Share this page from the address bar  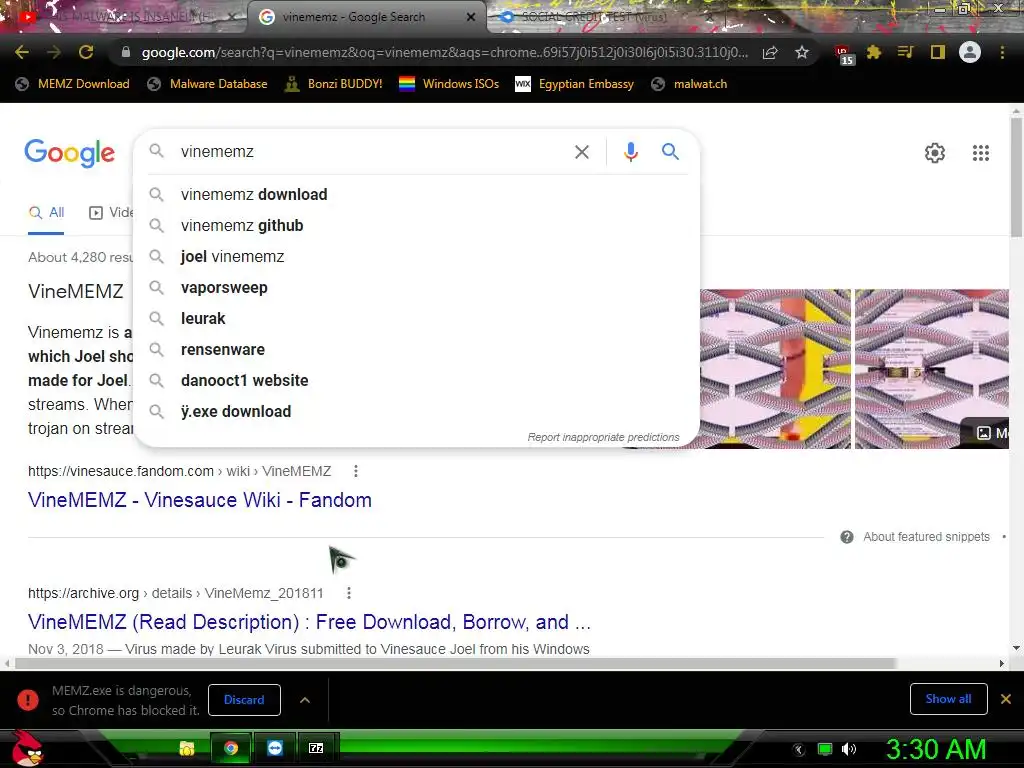point(770,52)
